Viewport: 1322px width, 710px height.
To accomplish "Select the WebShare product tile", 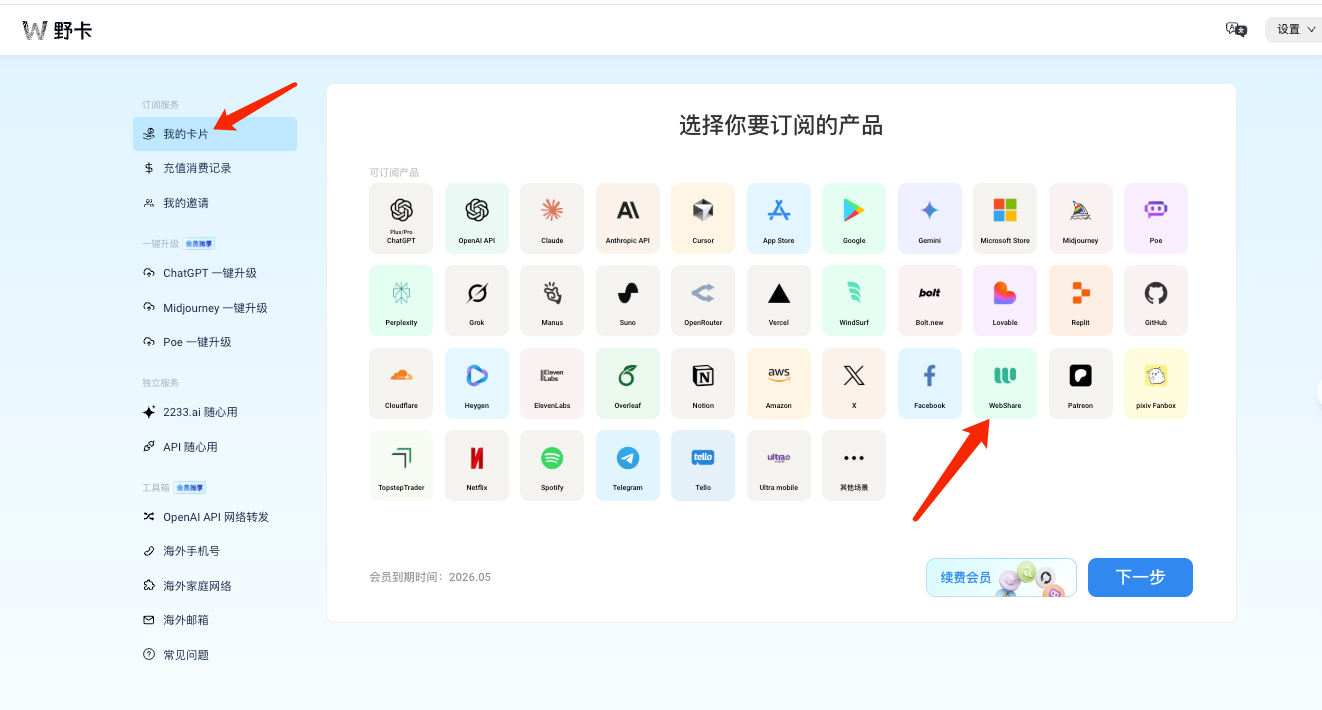I will [1005, 383].
